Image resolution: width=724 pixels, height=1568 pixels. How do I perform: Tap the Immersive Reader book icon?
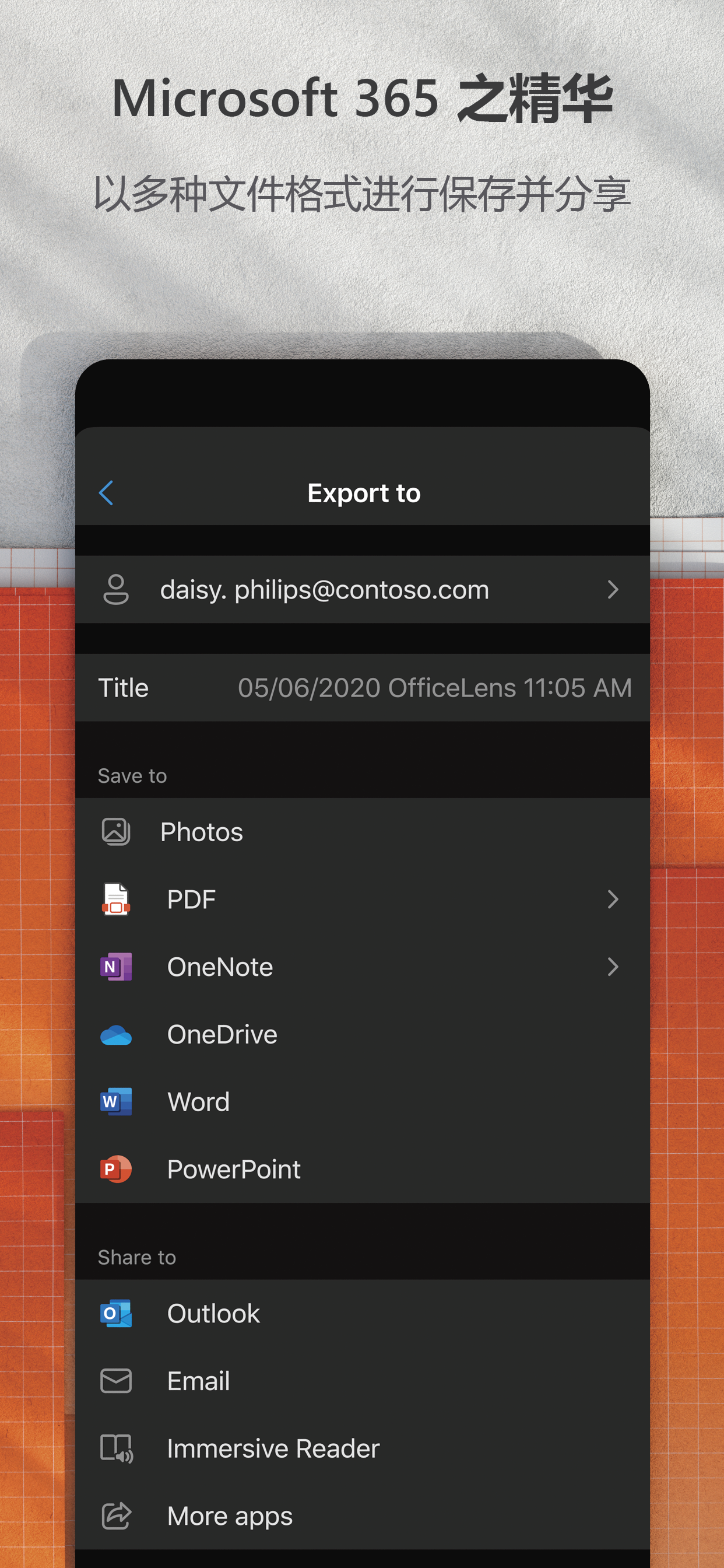point(116,1448)
